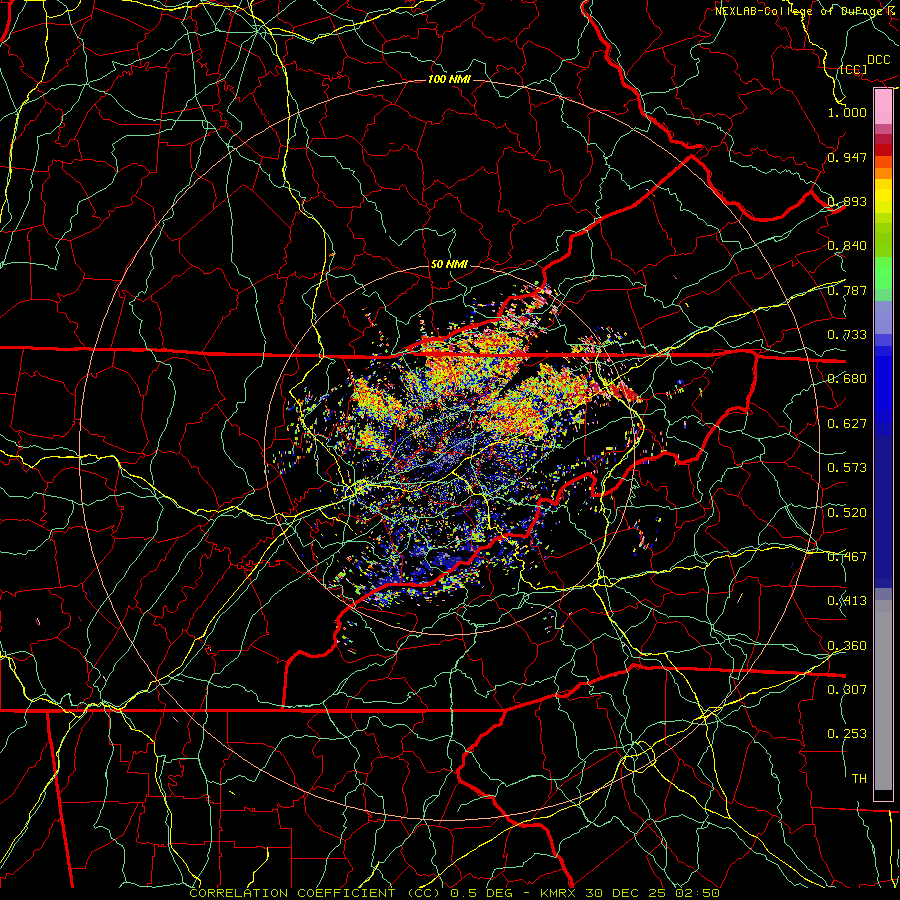Click the 0.947 legend value

pos(847,157)
